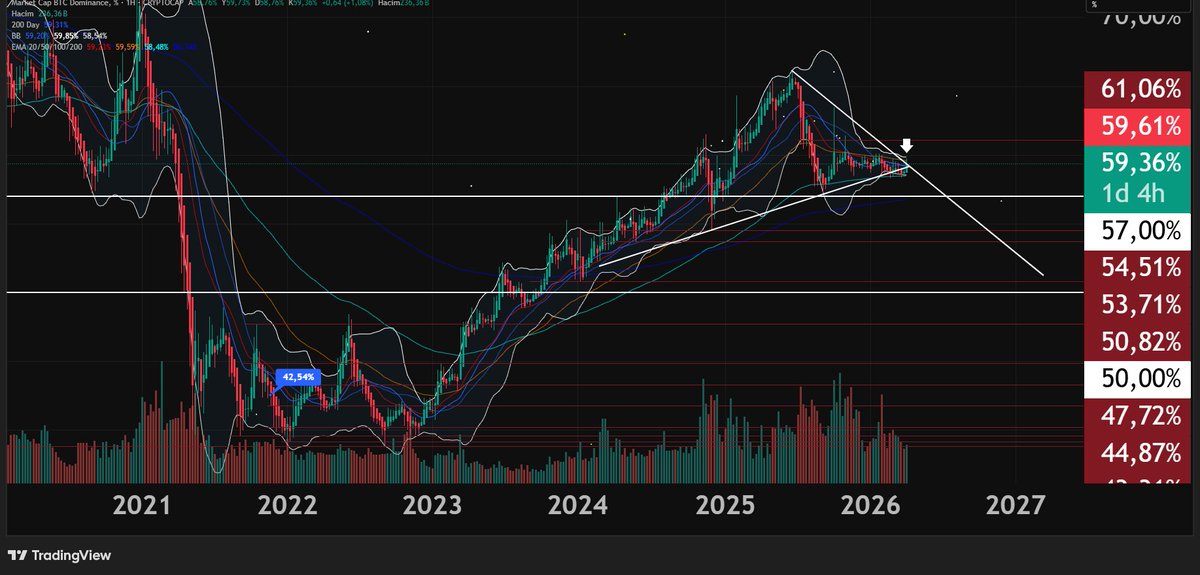Click the 2024 time axis label
The image size is (1200, 575).
(x=578, y=505)
